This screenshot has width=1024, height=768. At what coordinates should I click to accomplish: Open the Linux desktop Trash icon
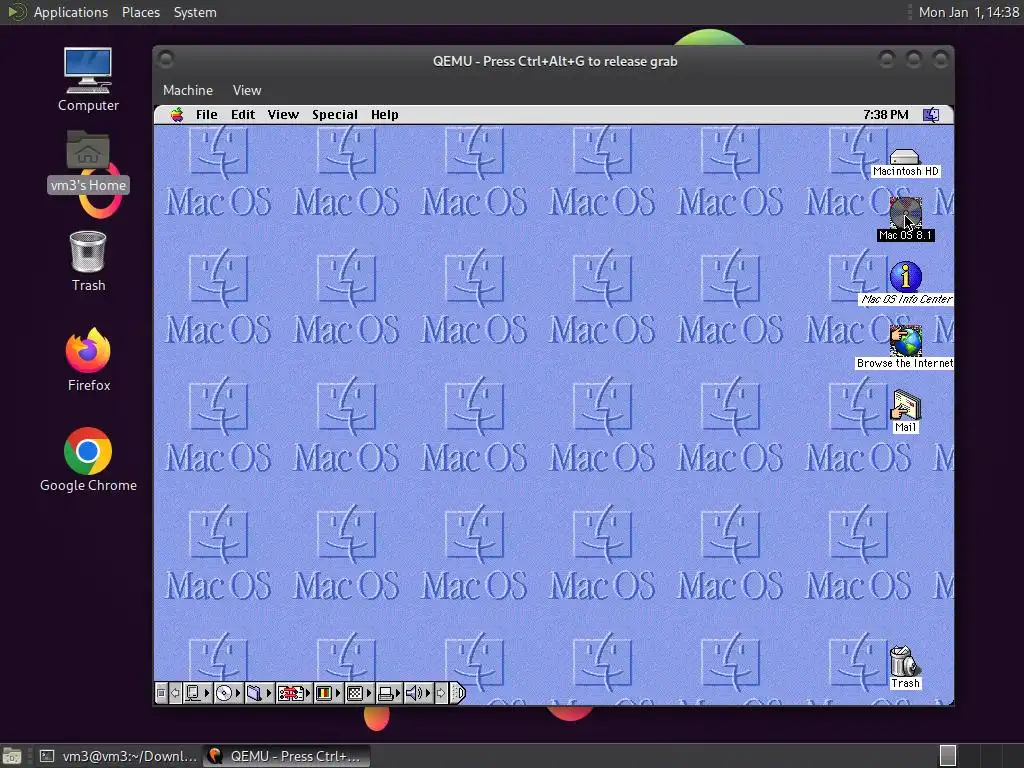(88, 261)
